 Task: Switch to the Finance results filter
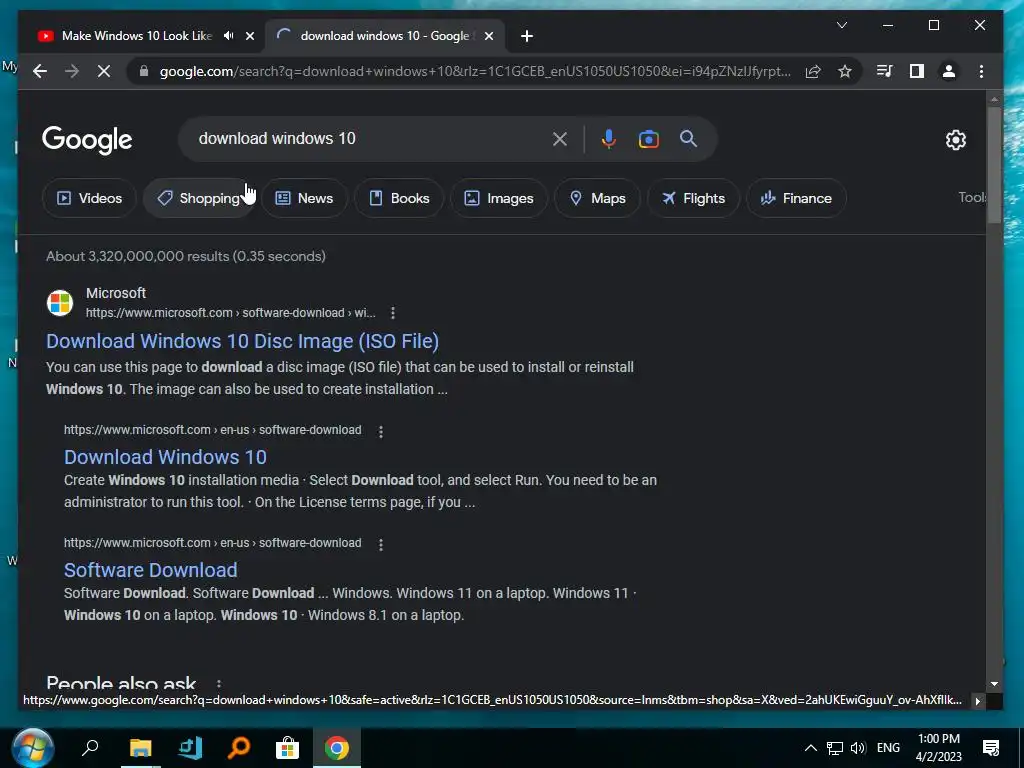click(x=796, y=198)
